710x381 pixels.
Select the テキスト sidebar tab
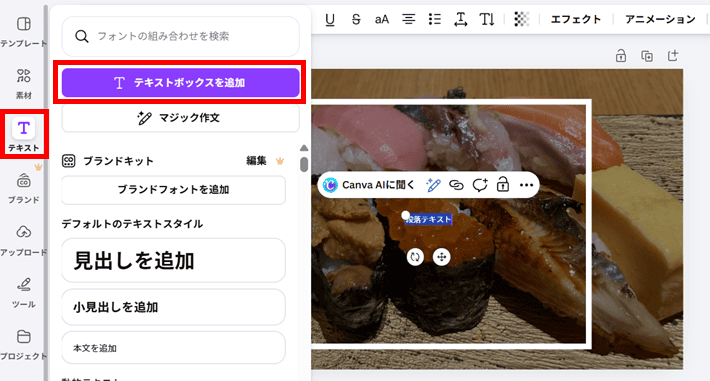click(24, 134)
